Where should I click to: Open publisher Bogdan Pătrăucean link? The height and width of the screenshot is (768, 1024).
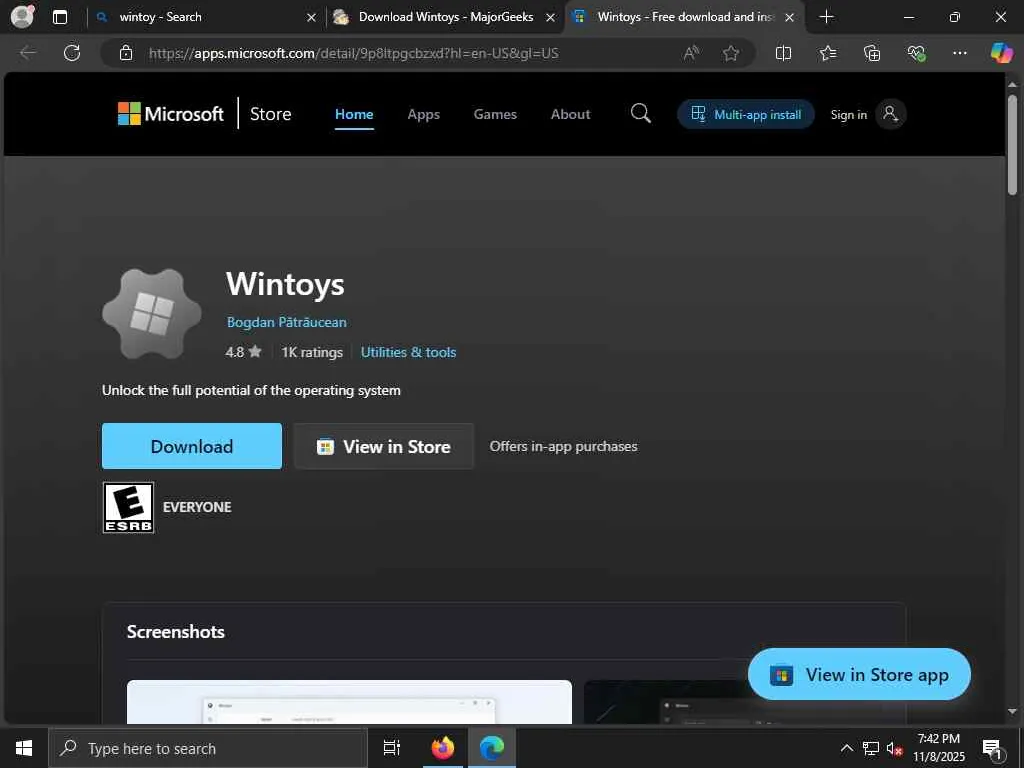tap(287, 322)
